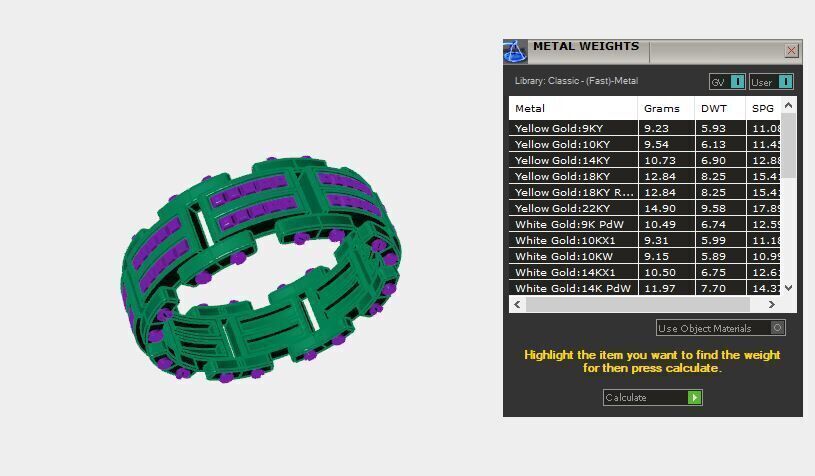Select the Yellow Gold:9KY row
This screenshot has width=815, height=476.
click(645, 128)
